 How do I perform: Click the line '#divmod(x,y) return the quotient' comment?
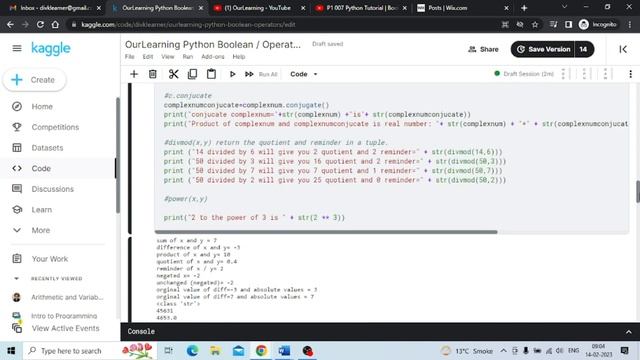click(276, 142)
